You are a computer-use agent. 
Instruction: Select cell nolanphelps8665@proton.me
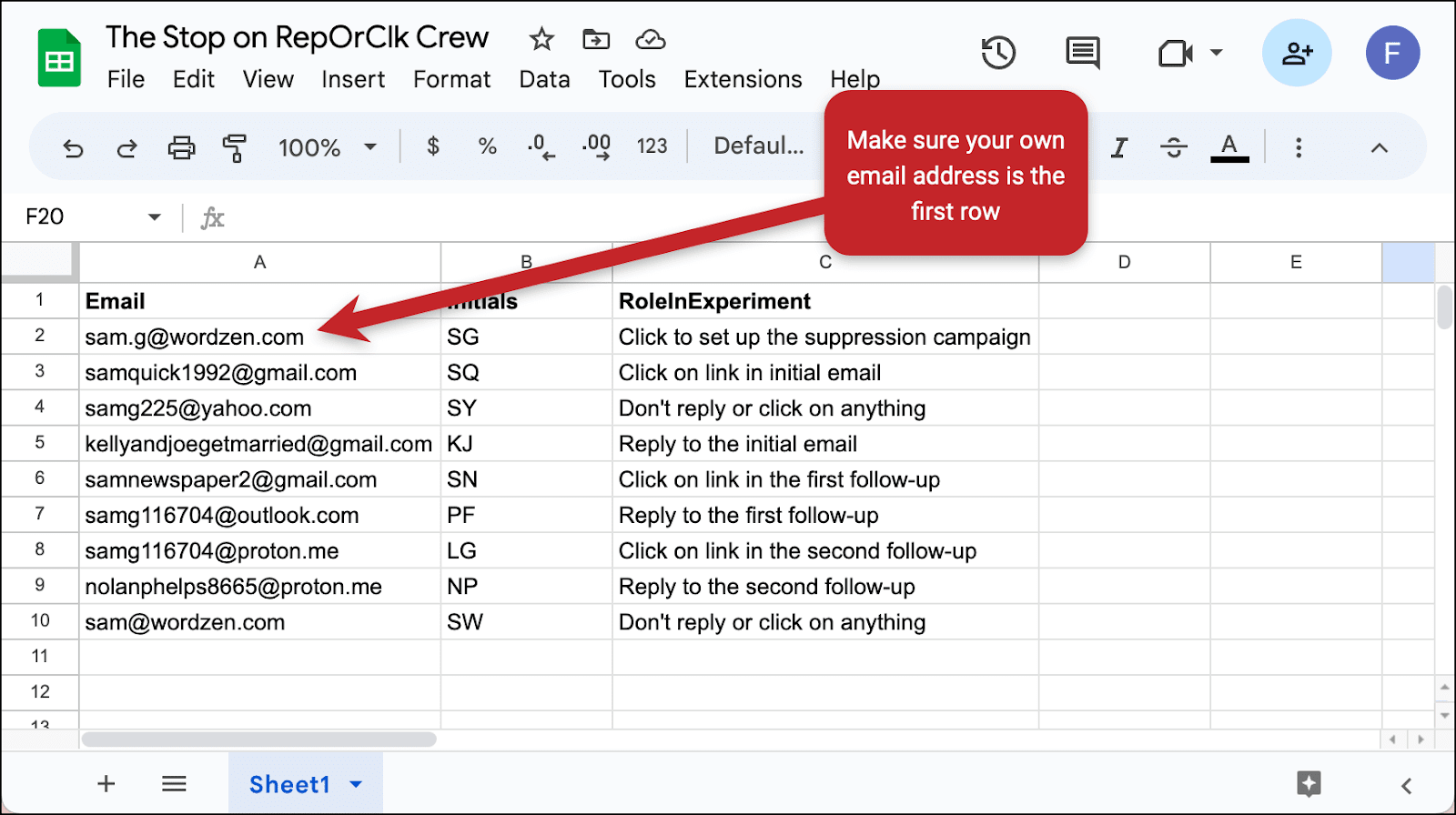click(x=260, y=586)
